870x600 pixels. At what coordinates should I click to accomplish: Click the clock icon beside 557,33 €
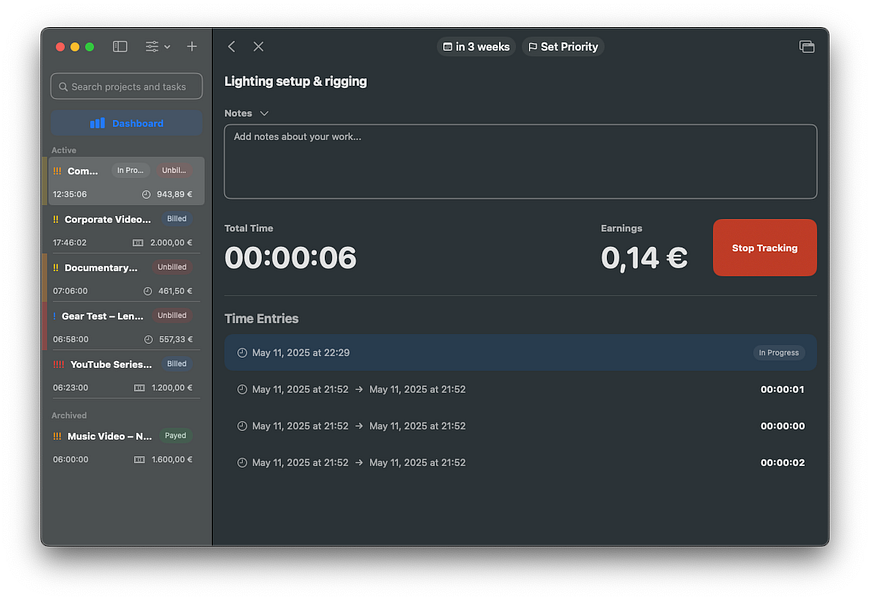148,339
